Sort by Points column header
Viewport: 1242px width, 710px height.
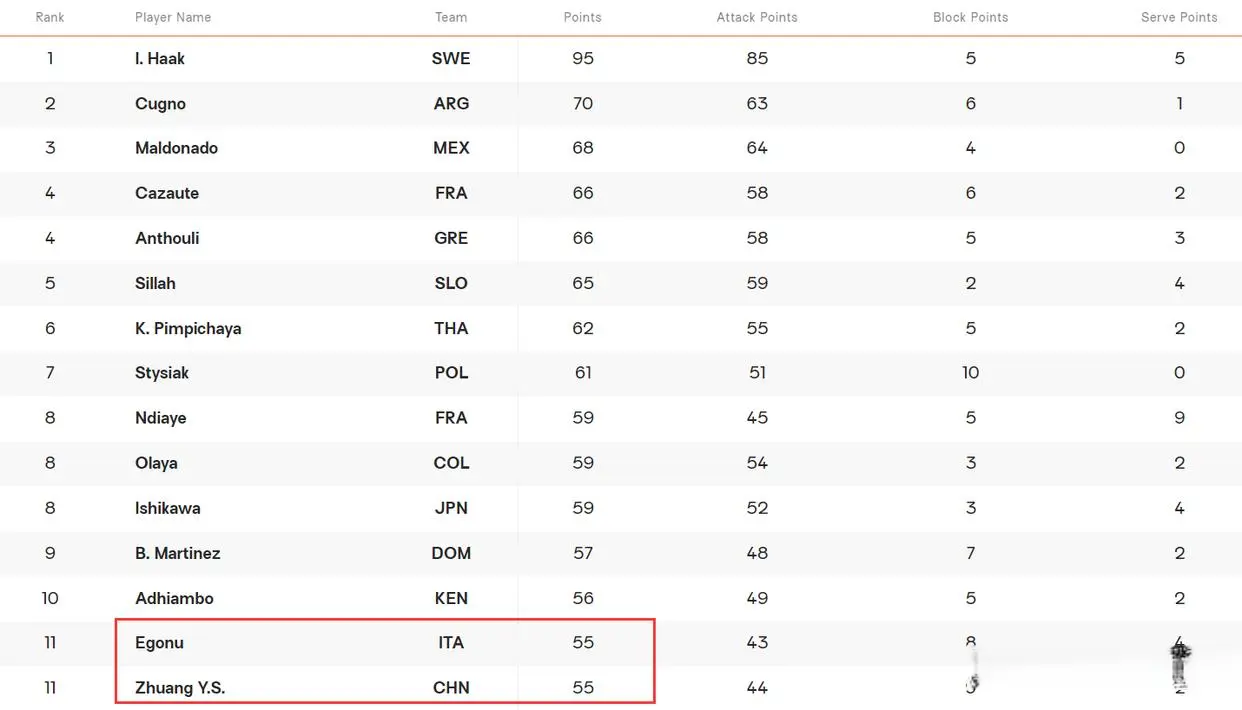pos(583,17)
